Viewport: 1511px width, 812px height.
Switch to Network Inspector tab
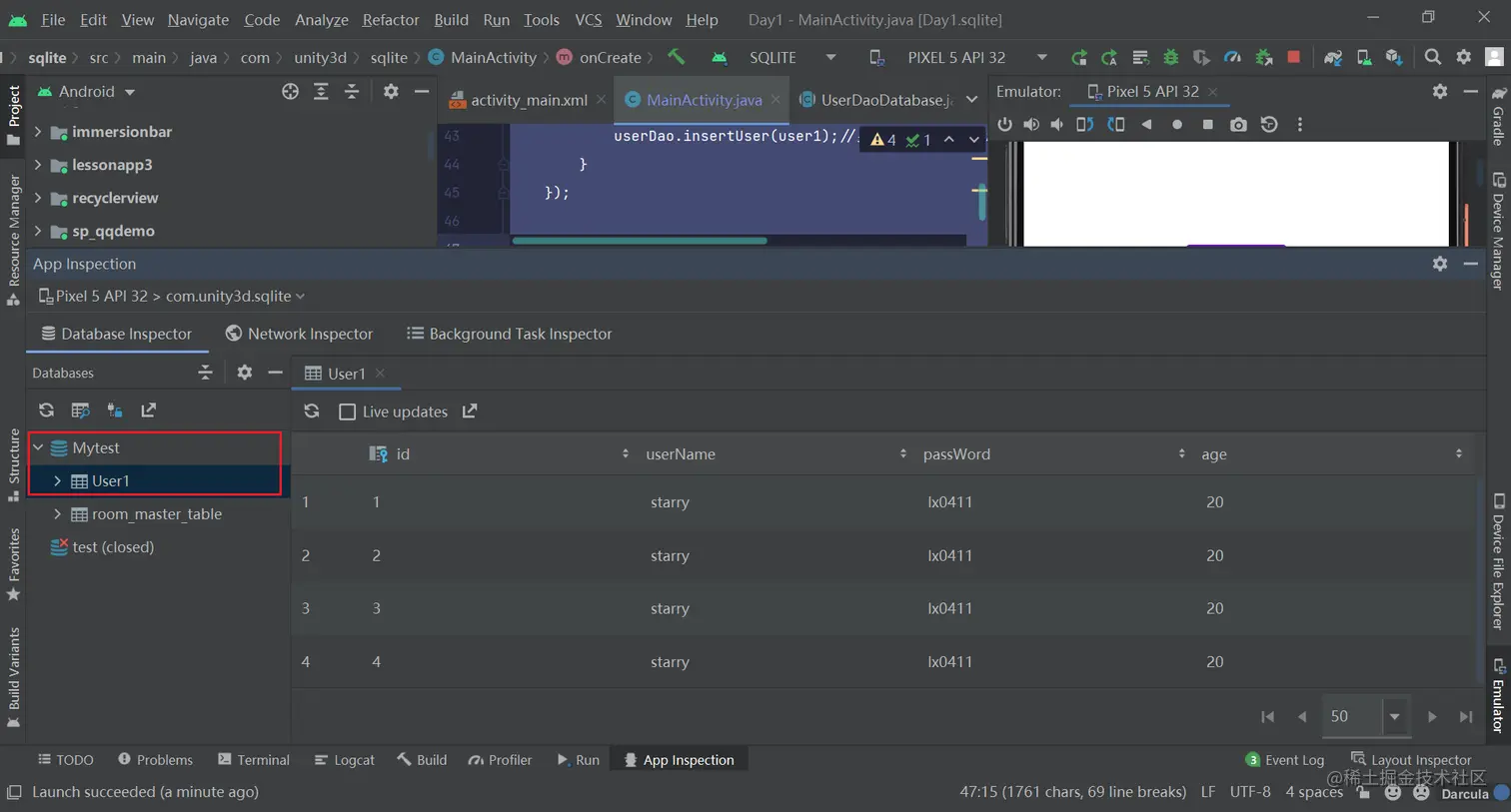click(x=299, y=335)
